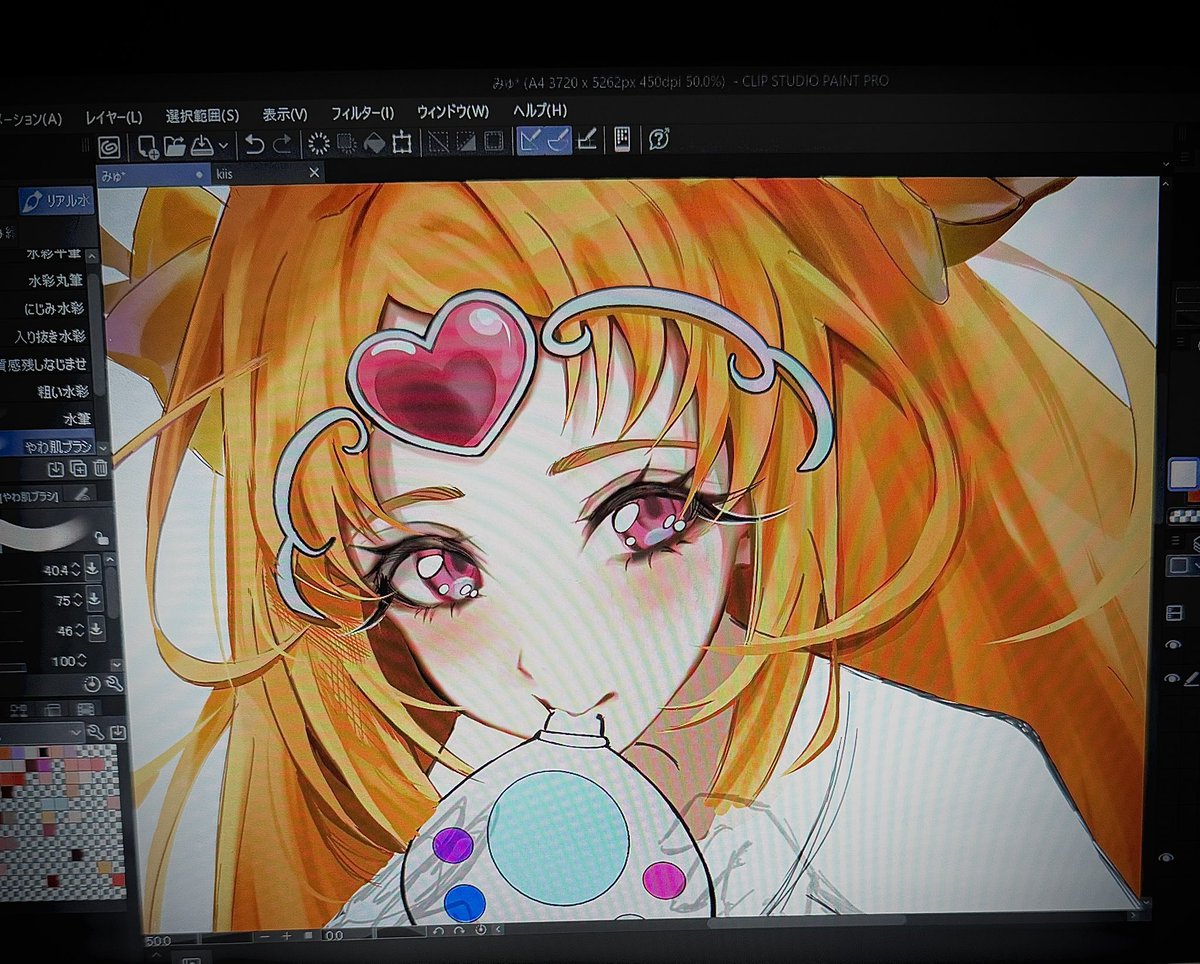Save the document with Save icon
The height and width of the screenshot is (964, 1200).
click(x=201, y=145)
